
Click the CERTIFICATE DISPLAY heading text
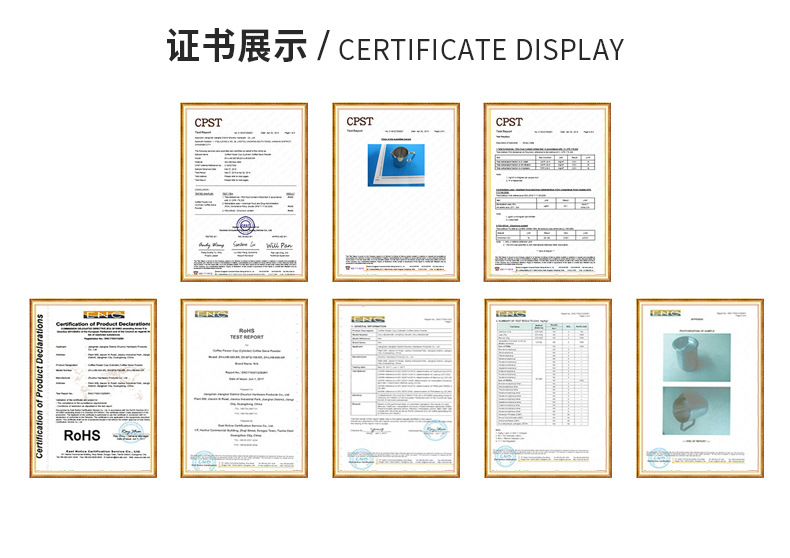point(481,49)
